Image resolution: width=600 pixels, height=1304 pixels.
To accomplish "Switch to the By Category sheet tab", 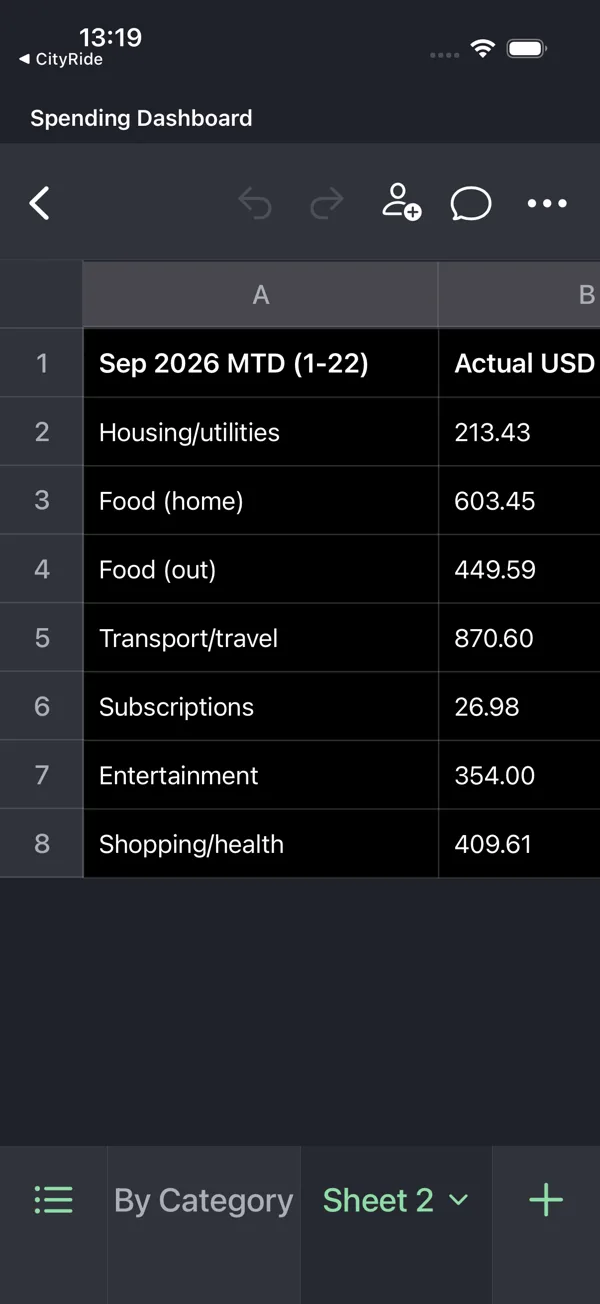I will coord(204,1200).
